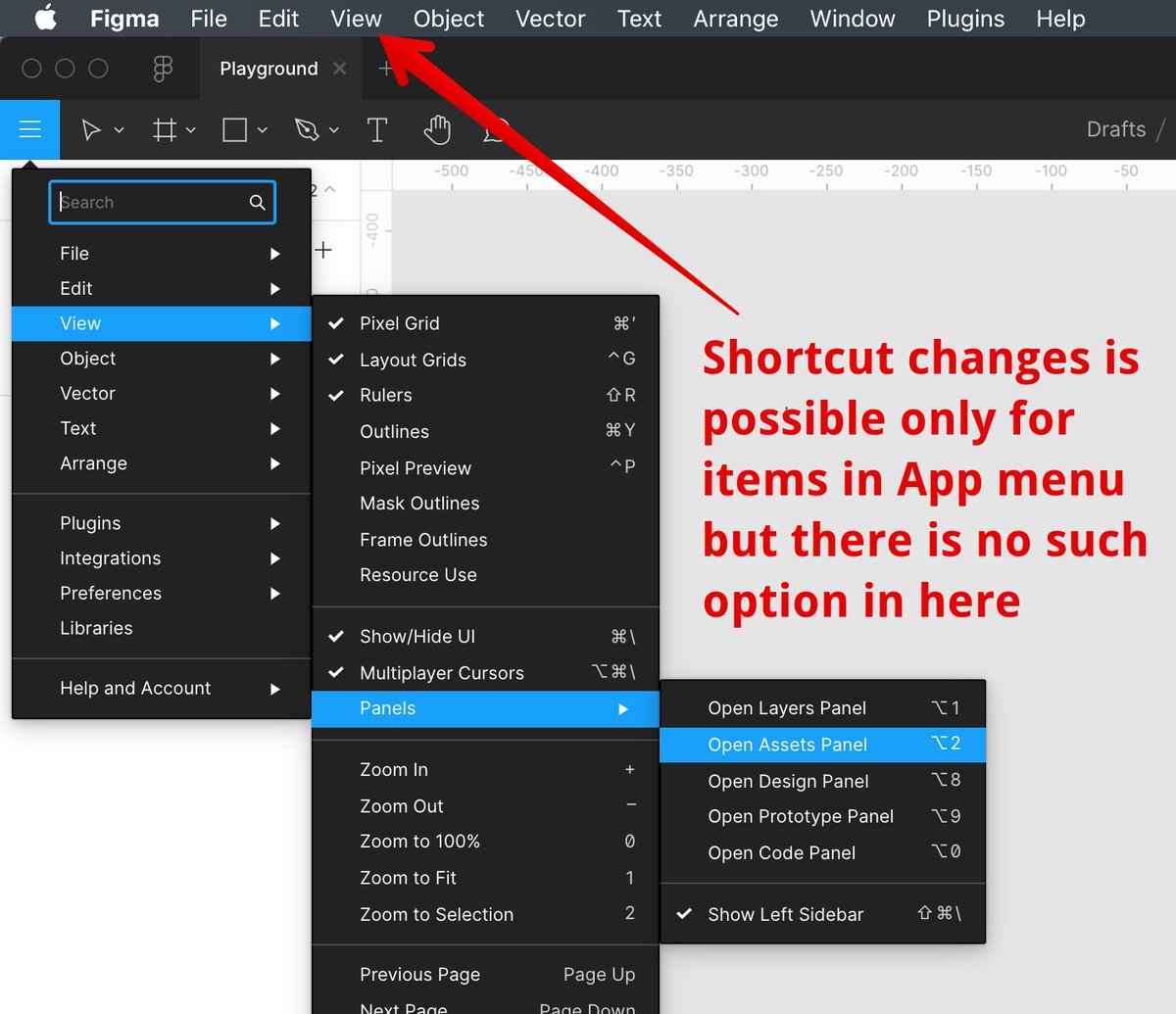This screenshot has width=1176, height=1014.
Task: Select Zoom to 100%
Action: [485, 842]
